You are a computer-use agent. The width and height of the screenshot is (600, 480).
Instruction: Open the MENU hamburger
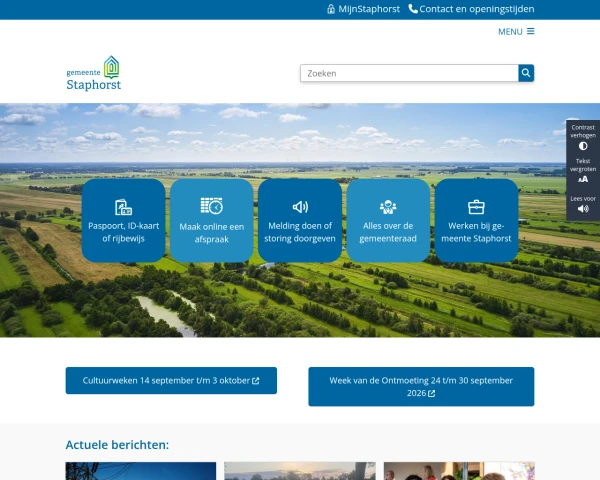click(x=516, y=31)
